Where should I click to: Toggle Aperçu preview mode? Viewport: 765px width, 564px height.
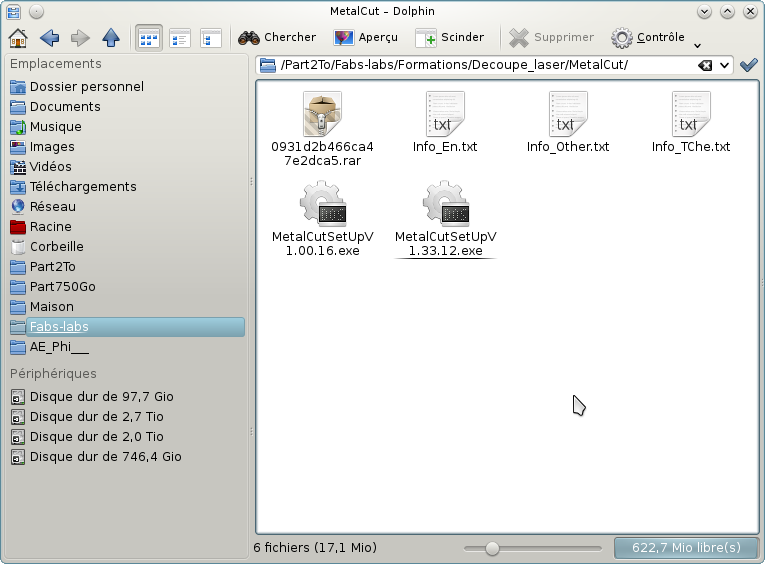(365, 38)
